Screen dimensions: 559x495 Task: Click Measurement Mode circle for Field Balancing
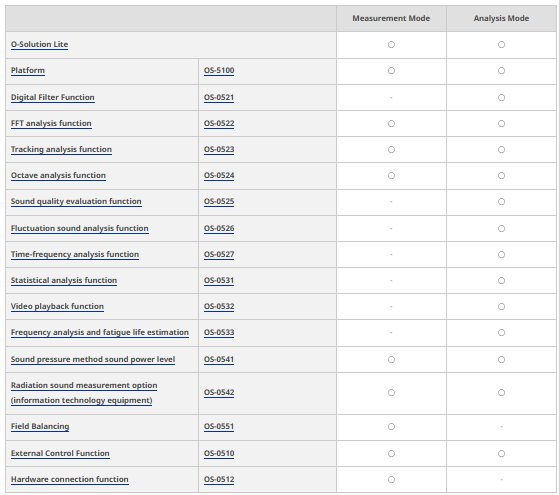(x=391, y=427)
